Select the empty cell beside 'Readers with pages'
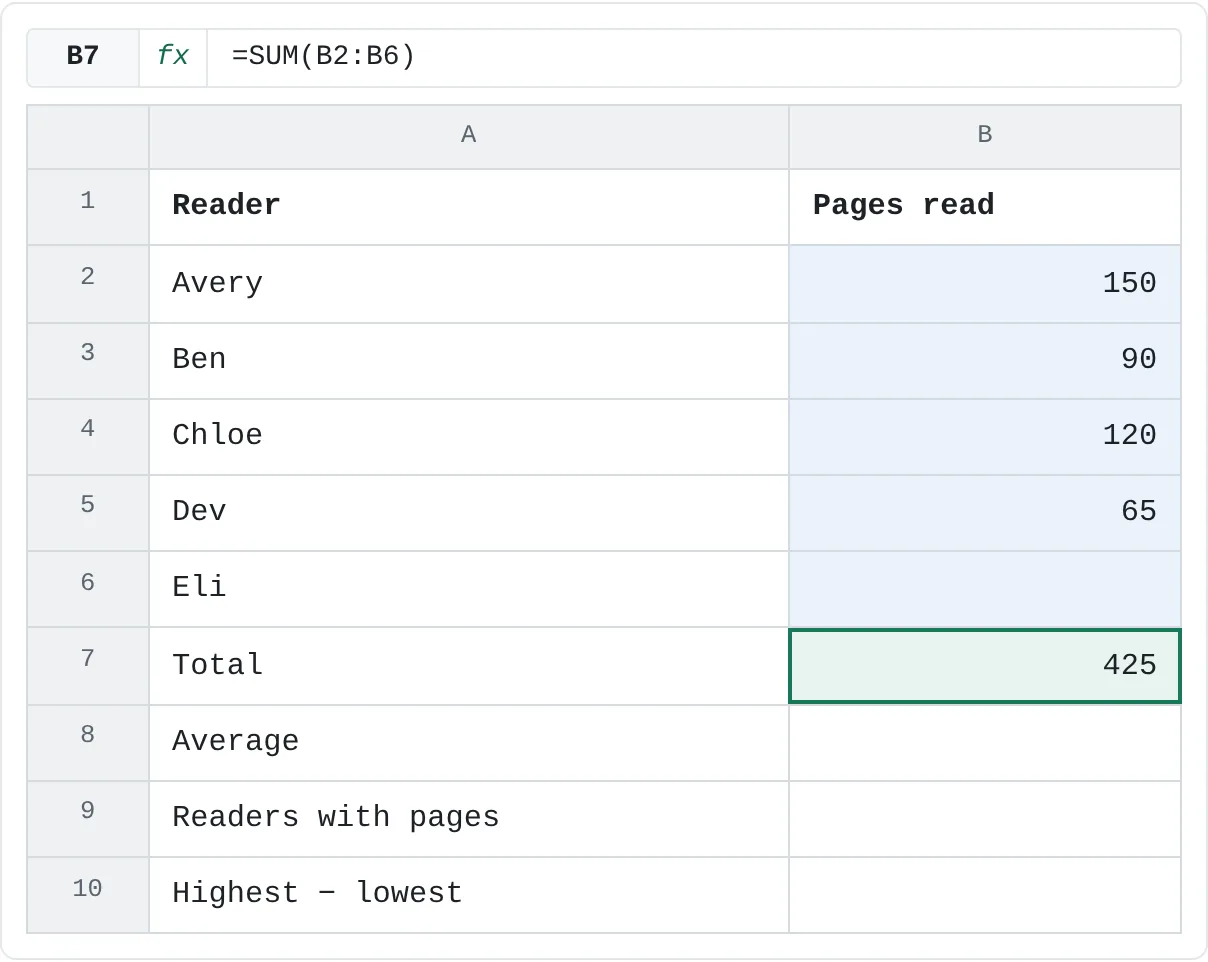Image resolution: width=1208 pixels, height=962 pixels. [x=984, y=818]
